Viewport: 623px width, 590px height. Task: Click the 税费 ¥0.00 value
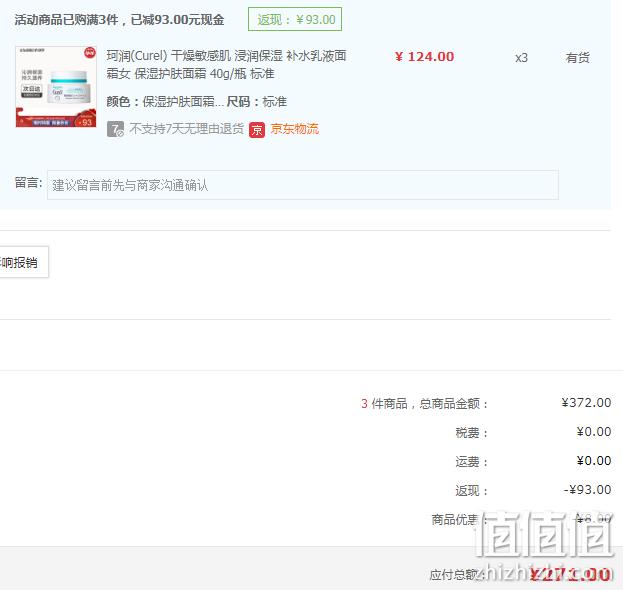[594, 432]
